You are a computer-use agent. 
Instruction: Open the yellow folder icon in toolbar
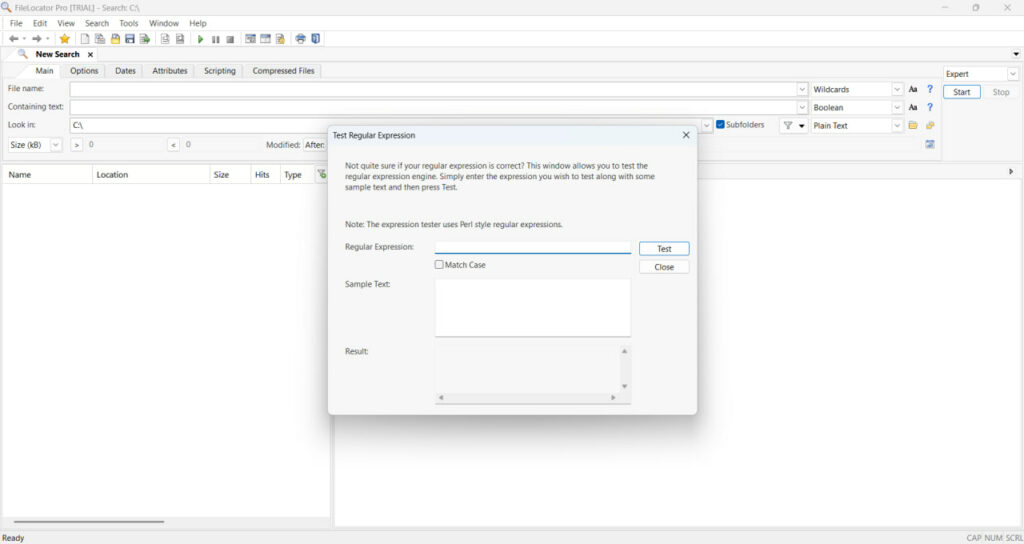(115, 39)
